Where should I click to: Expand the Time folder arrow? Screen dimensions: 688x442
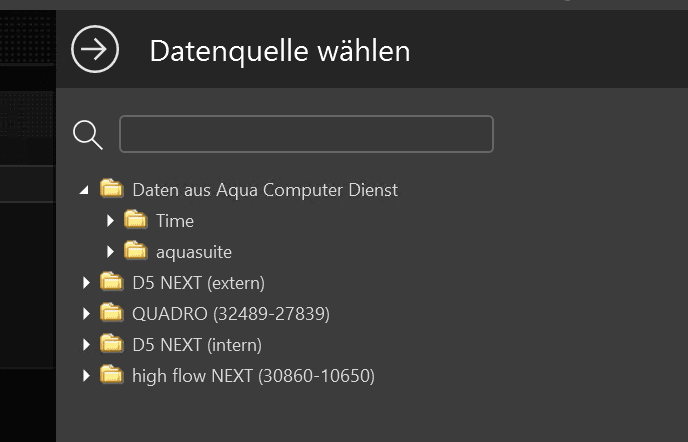[110, 221]
